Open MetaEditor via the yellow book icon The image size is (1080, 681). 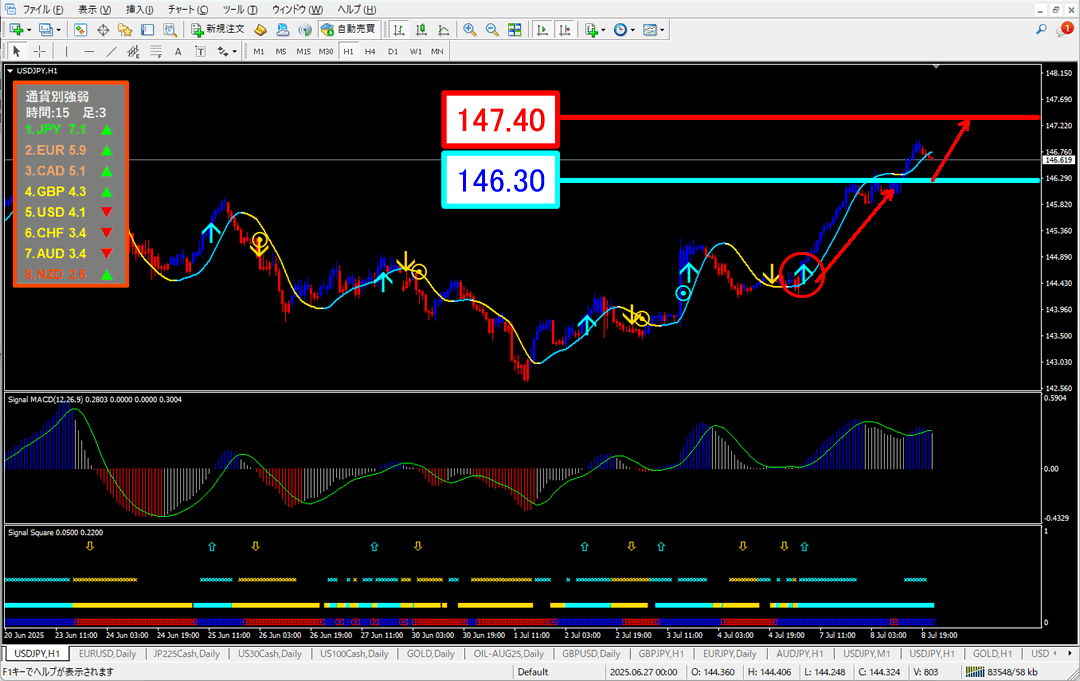[260, 30]
